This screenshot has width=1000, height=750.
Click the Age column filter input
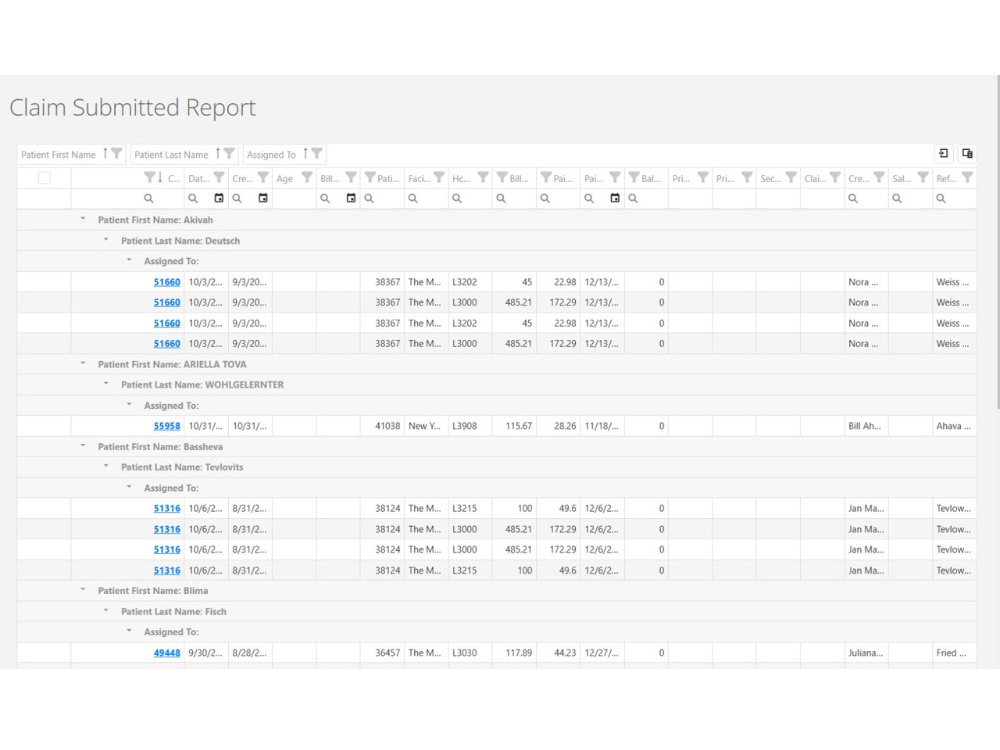[294, 198]
